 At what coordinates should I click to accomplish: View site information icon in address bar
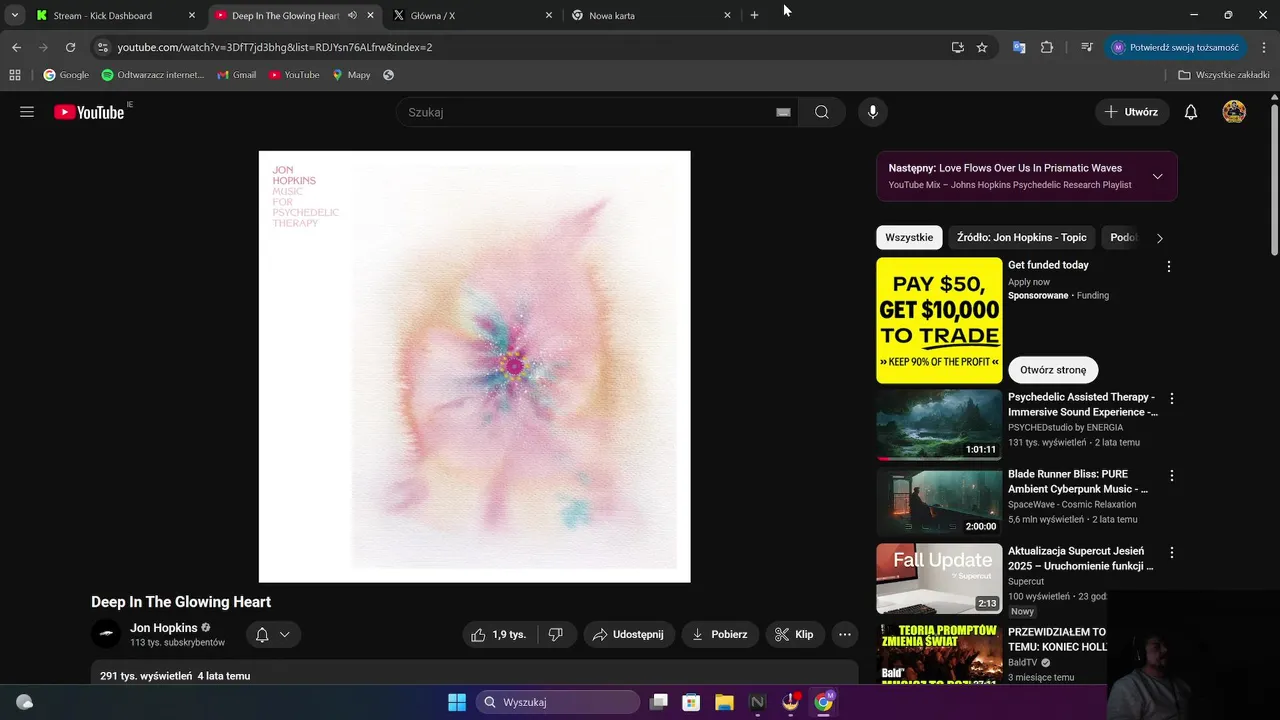pyautogui.click(x=102, y=47)
